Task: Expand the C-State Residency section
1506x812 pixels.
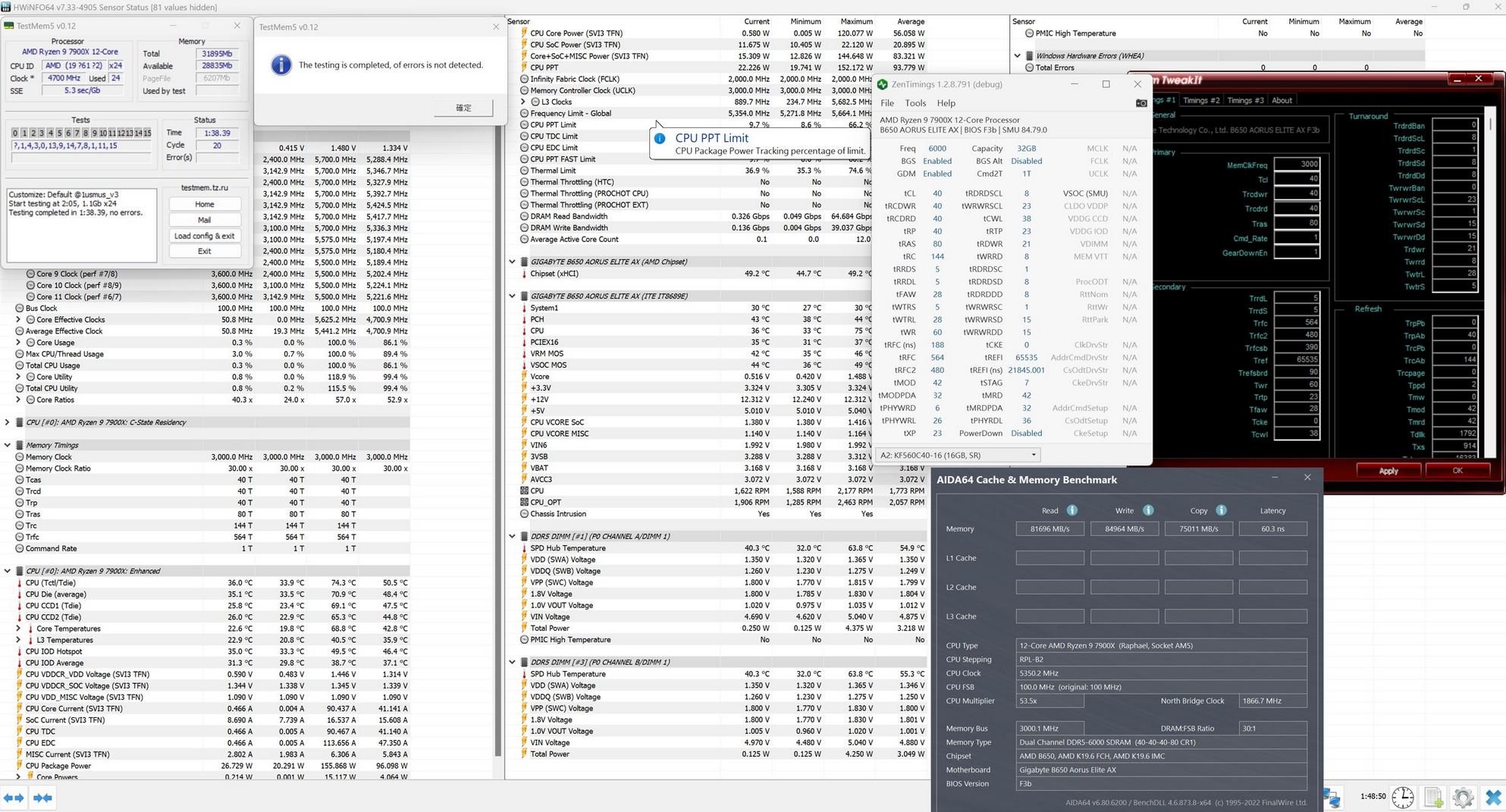Action: tap(8, 422)
